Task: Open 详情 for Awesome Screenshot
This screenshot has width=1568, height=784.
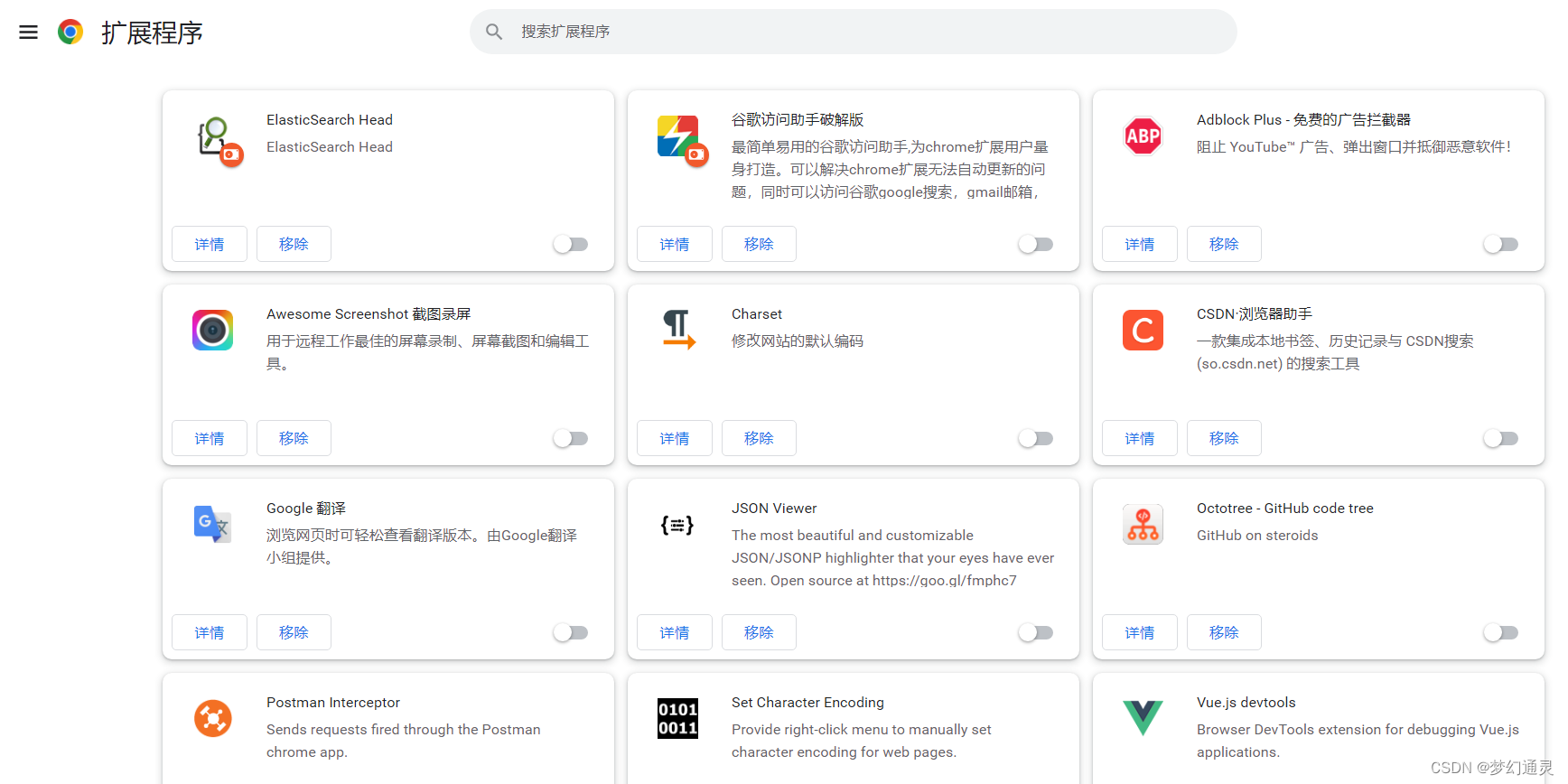Action: pos(210,438)
